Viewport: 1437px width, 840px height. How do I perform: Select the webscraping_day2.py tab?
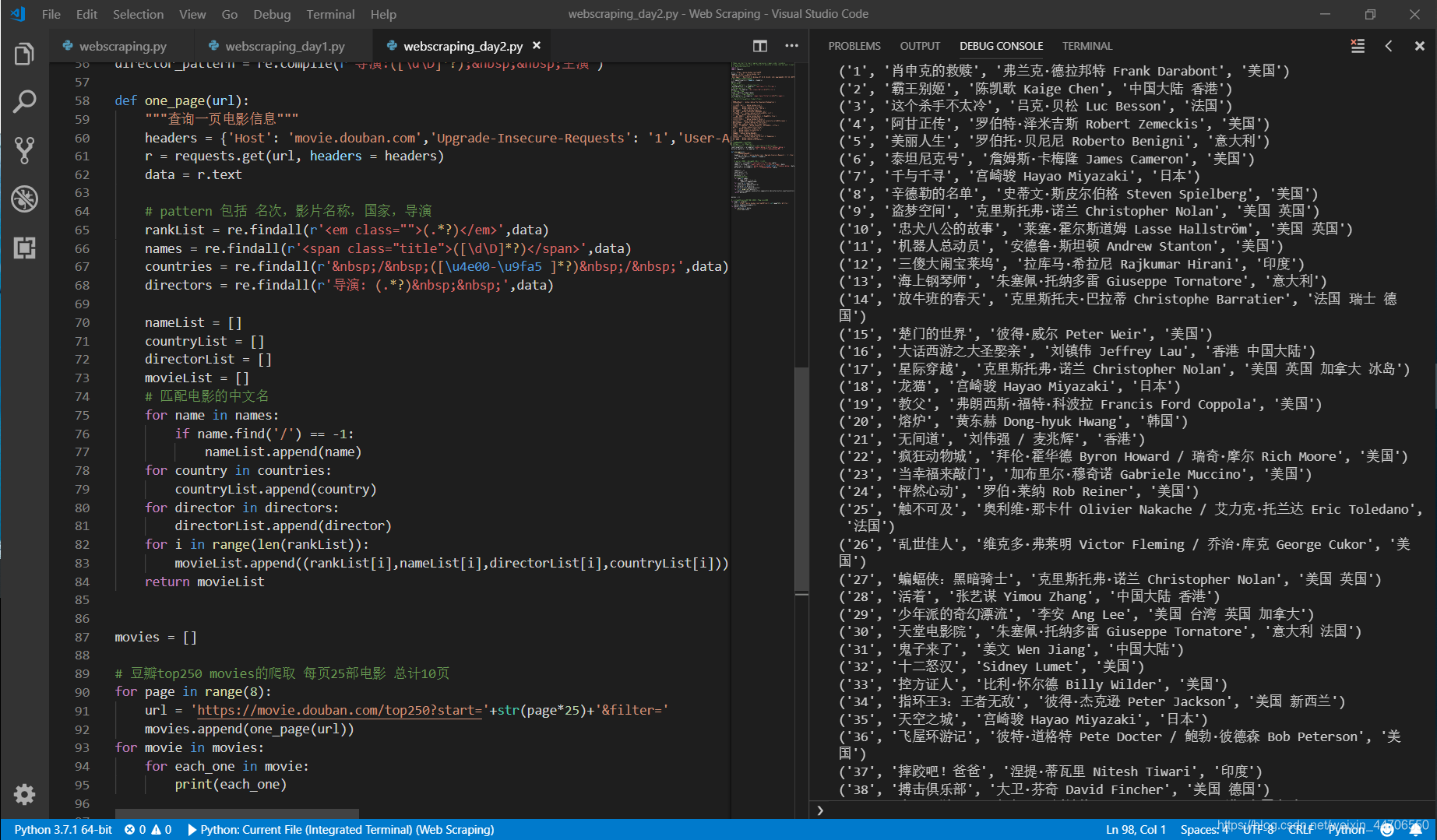pyautogui.click(x=463, y=46)
